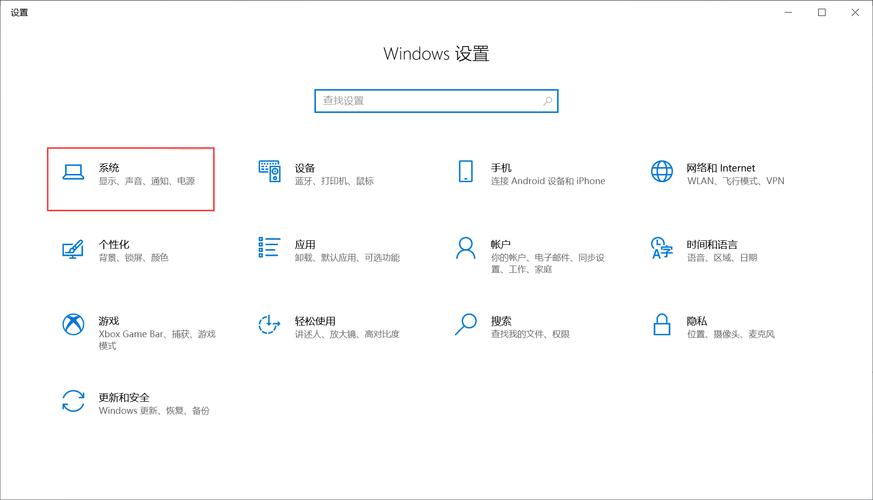Screen dimensions: 873x500
Task: Minimize the 设置 window
Action: click(788, 12)
